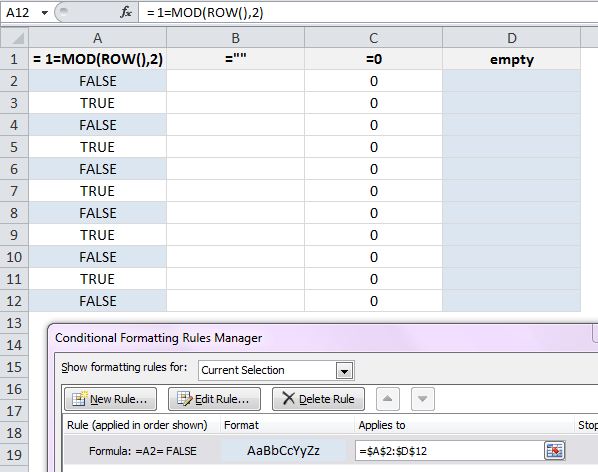Viewport: 598px width, 472px height.
Task: Click TRUE in cell A5
Action: (x=97, y=147)
